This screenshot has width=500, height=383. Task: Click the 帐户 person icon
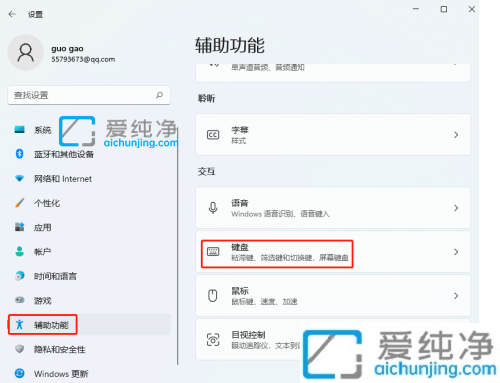20,251
